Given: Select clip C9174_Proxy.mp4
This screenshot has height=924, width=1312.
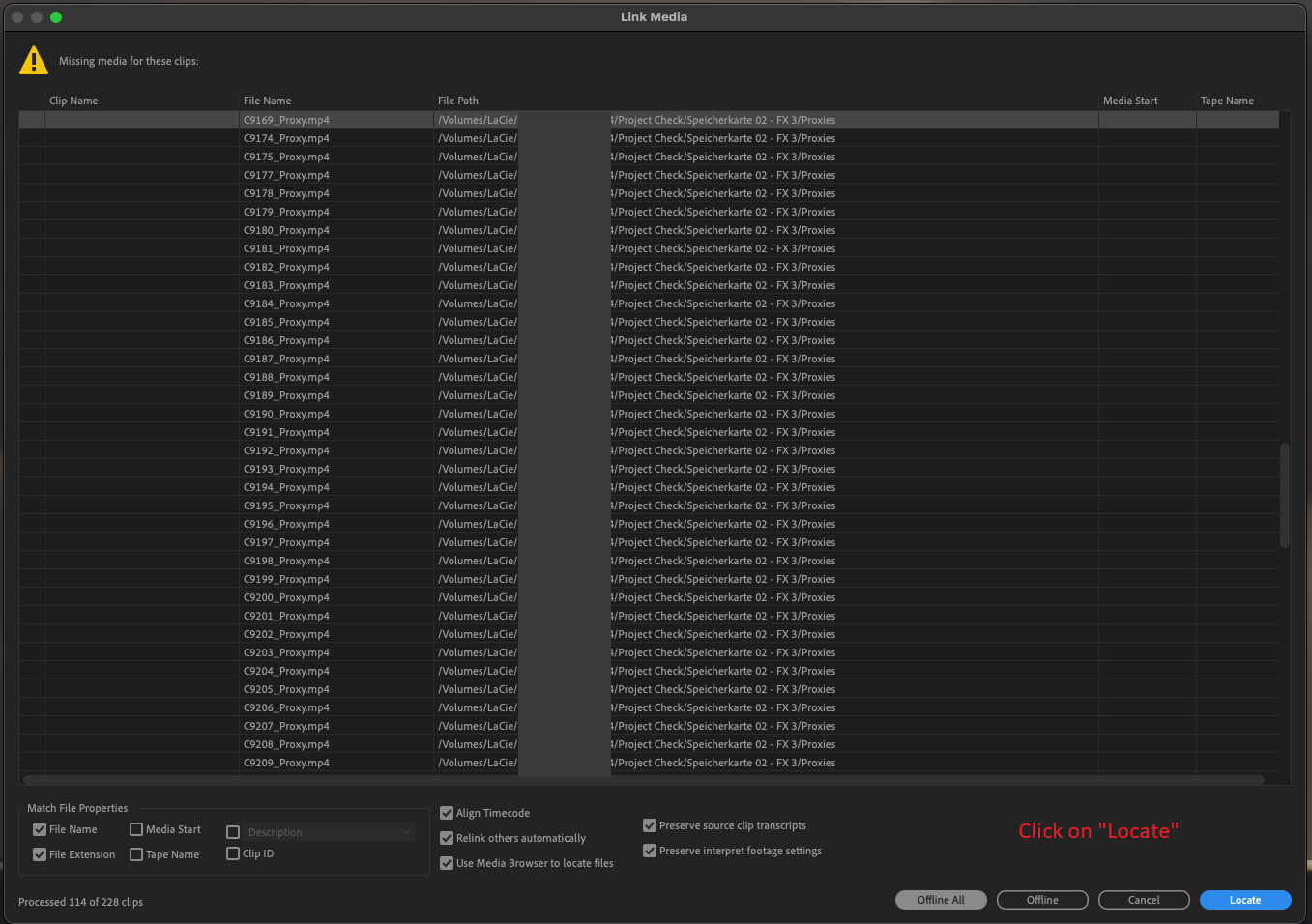Looking at the screenshot, I should [x=649, y=138].
